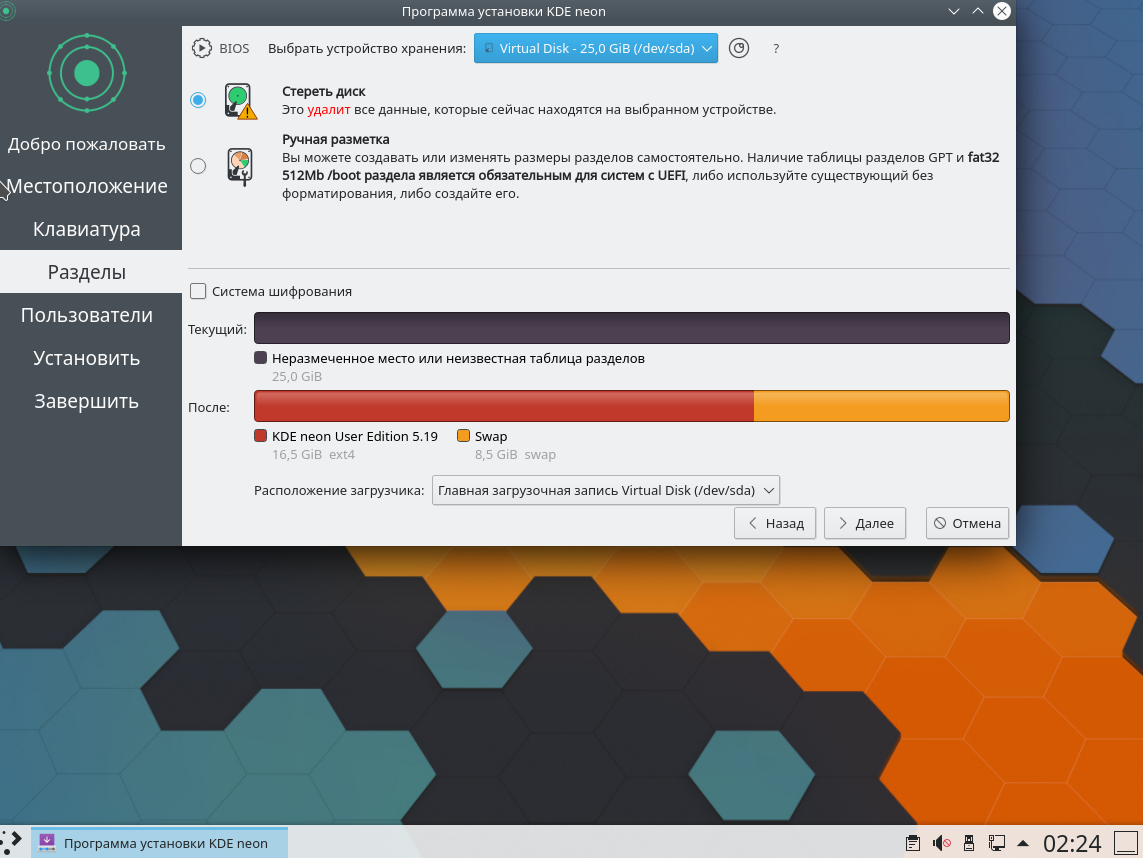Click the erase disk warning icon

pos(241,101)
